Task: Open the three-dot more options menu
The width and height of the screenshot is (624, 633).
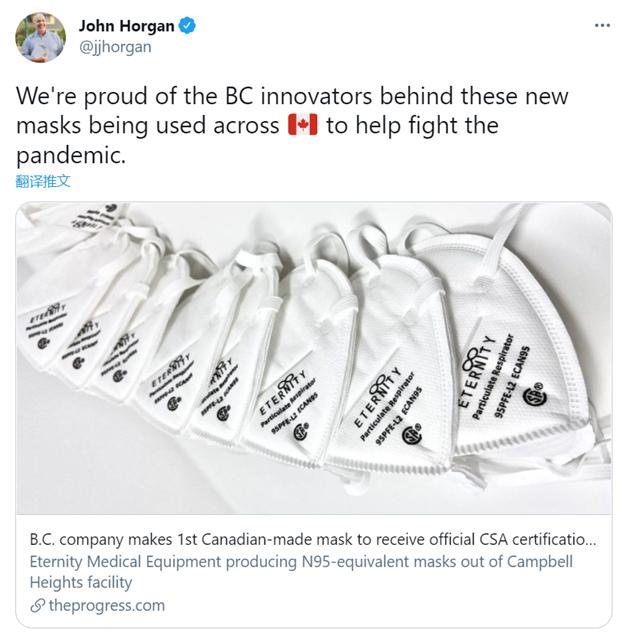Action: click(602, 26)
